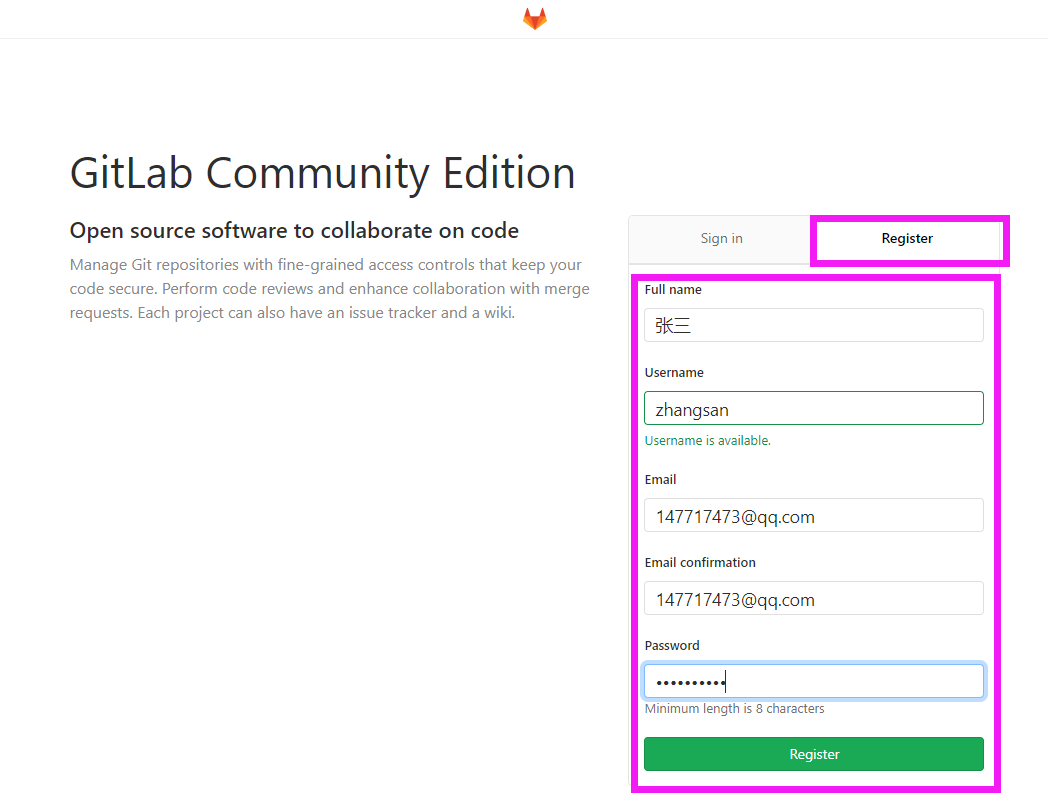Click the 'Manage Git repositories' description paragraph
Viewport: 1048px width, 808px height.
click(x=330, y=289)
